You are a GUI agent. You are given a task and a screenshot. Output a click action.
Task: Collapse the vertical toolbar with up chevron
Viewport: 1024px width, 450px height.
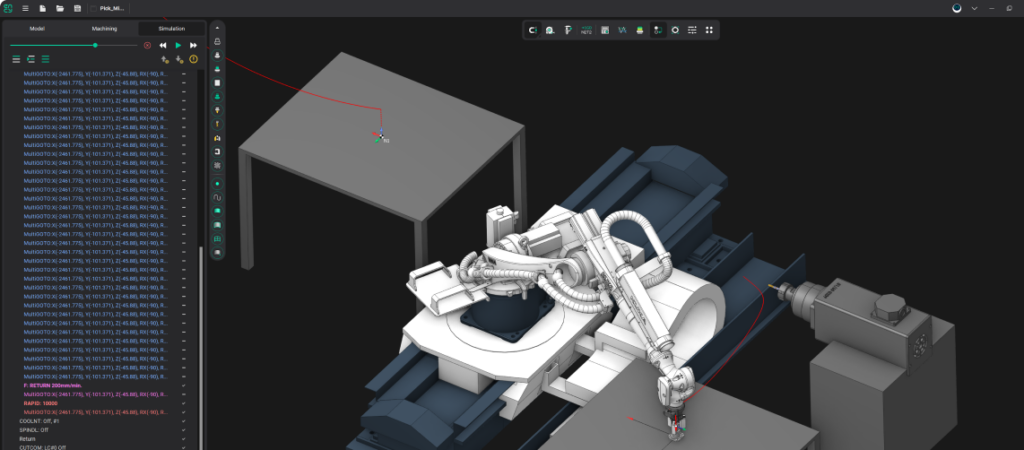click(x=217, y=28)
